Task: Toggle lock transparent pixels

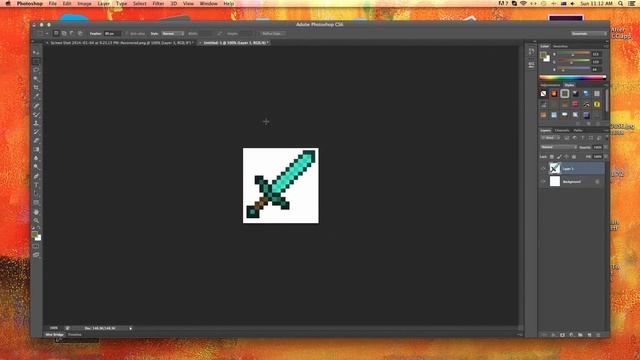Action: coord(552,157)
